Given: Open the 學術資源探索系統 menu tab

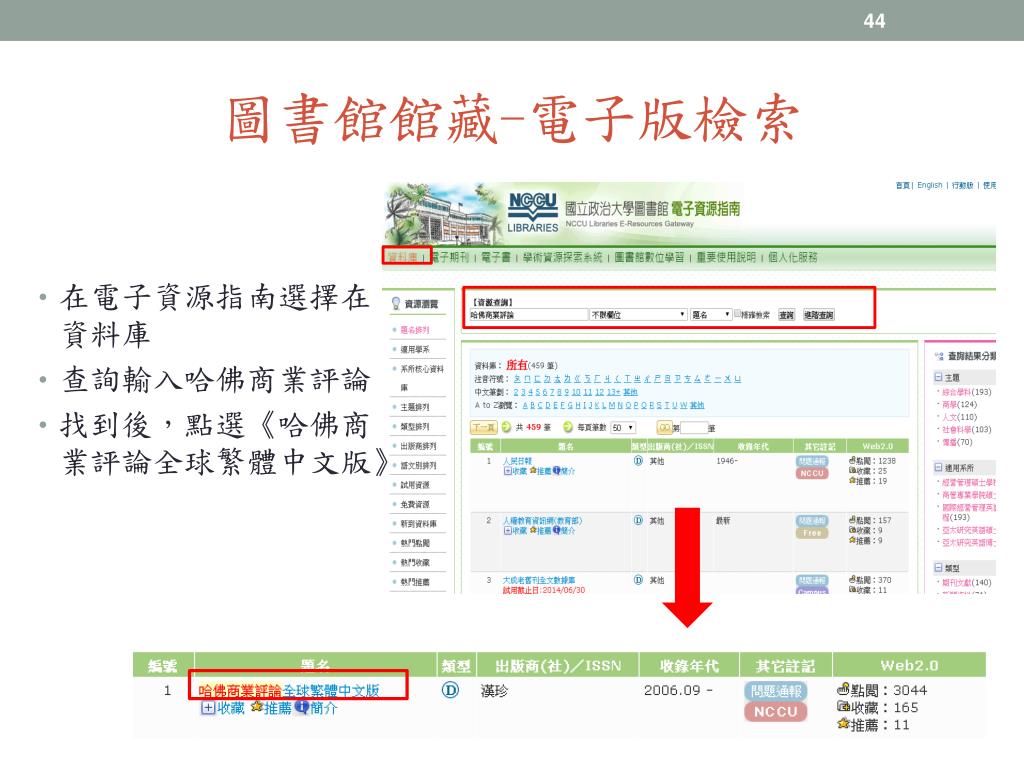Looking at the screenshot, I should pyautogui.click(x=562, y=257).
